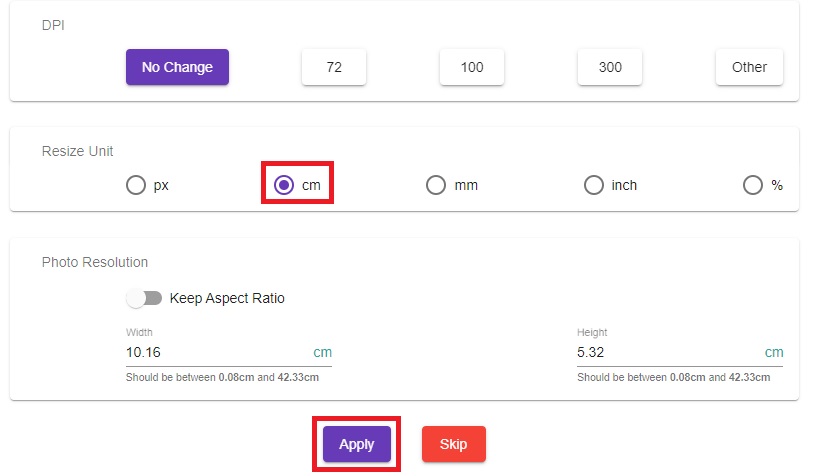Click the cm suffix in the Height field
The height and width of the screenshot is (476, 813).
(774, 352)
